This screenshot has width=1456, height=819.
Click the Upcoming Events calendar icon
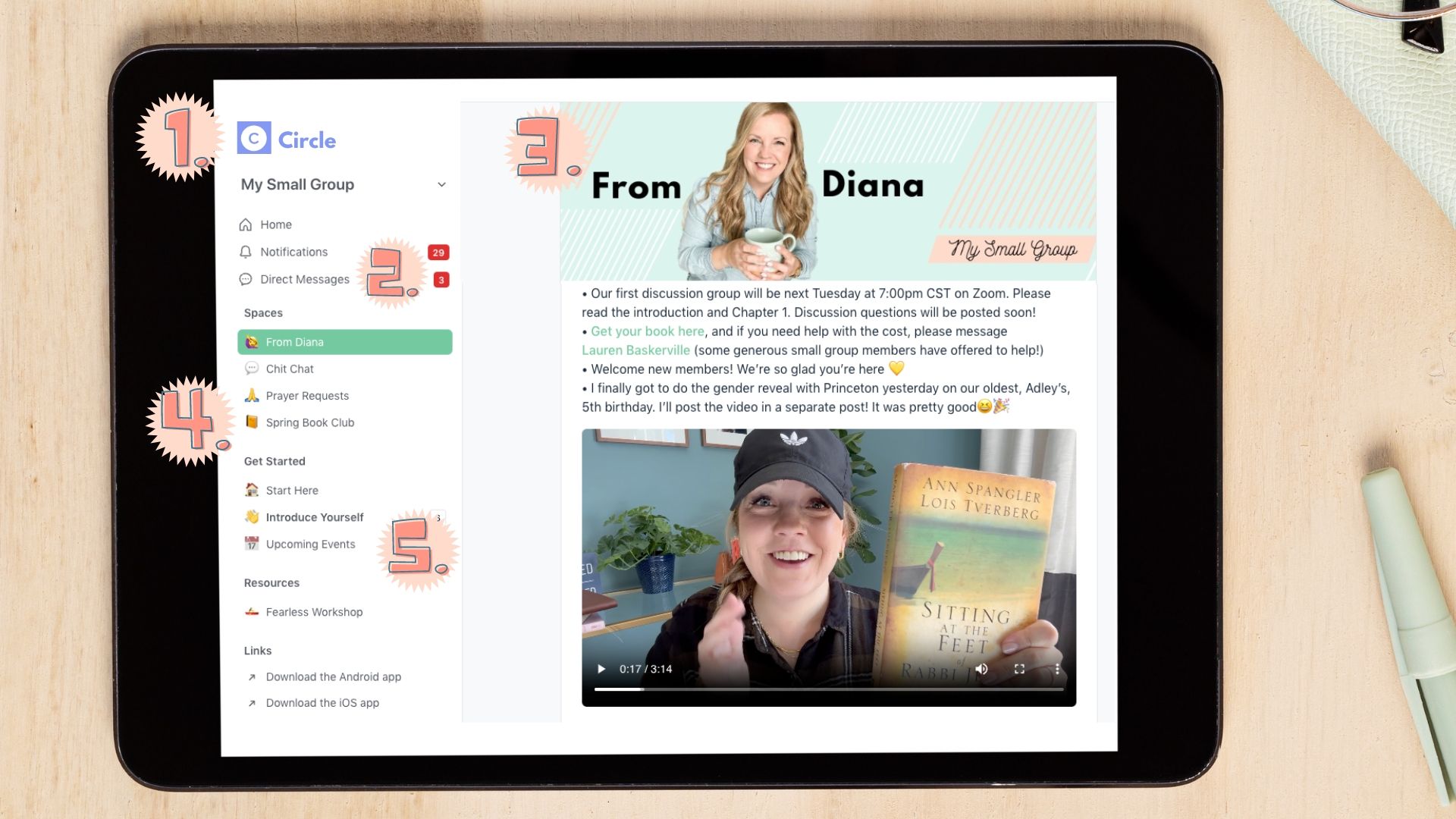(252, 544)
